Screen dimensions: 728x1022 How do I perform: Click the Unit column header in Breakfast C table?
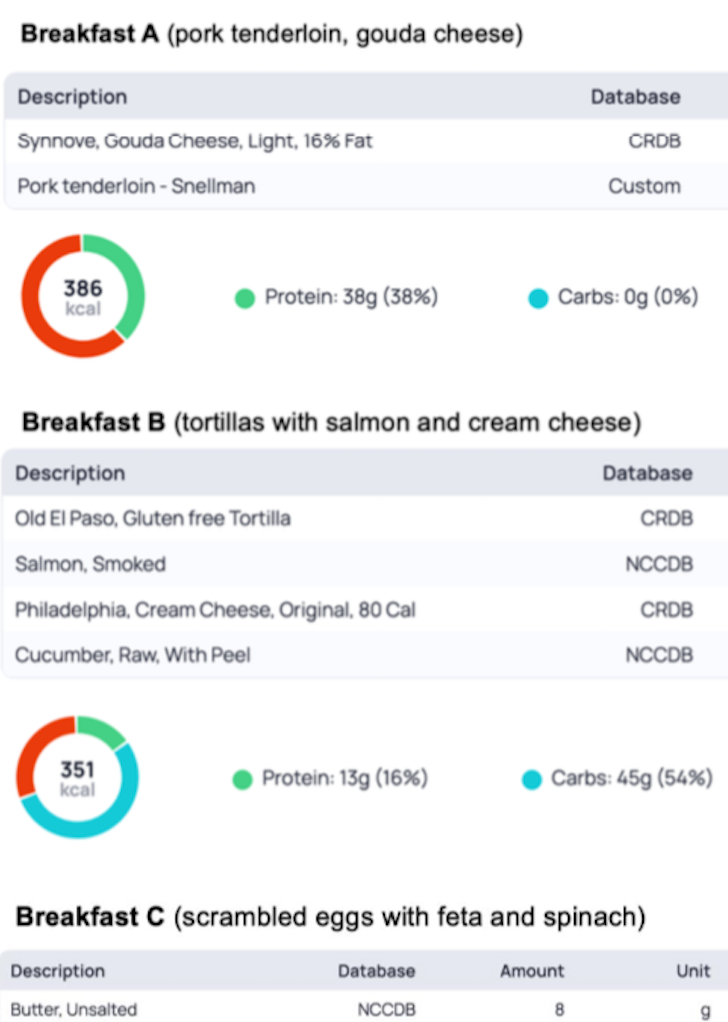[693, 971]
